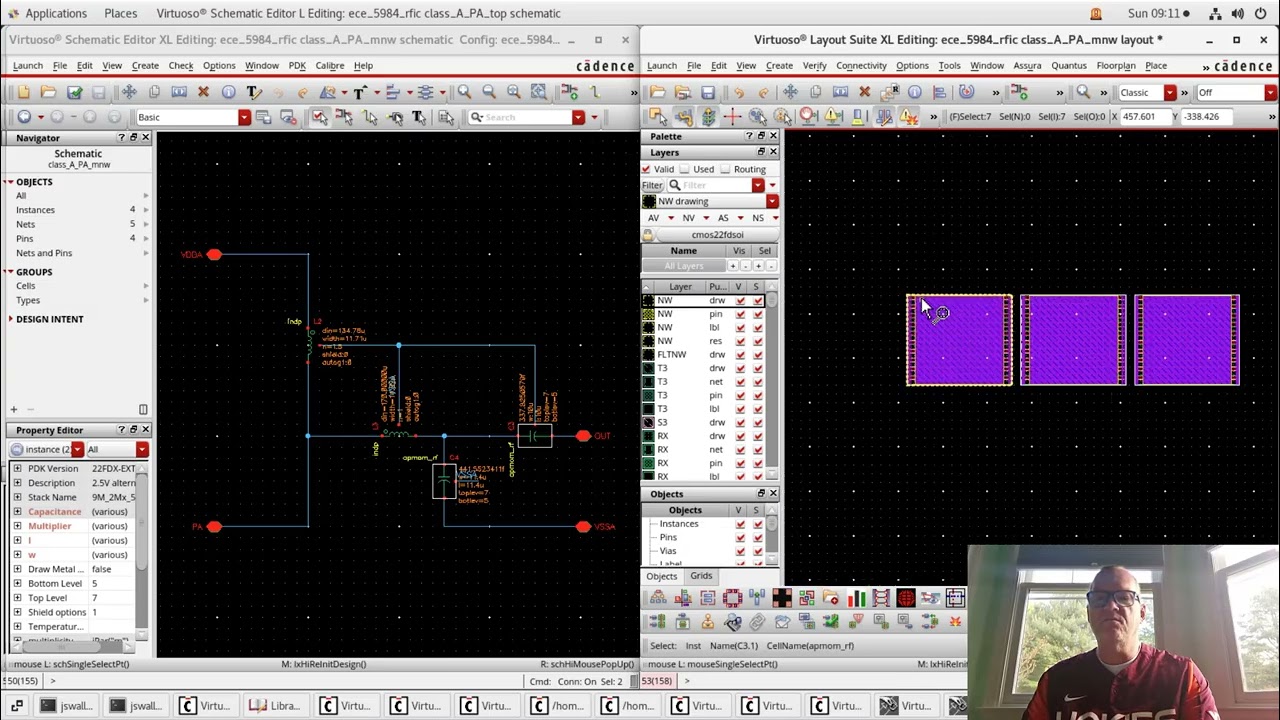Click Zoom magnifier in Layout Suite toolbar

coord(1083,92)
